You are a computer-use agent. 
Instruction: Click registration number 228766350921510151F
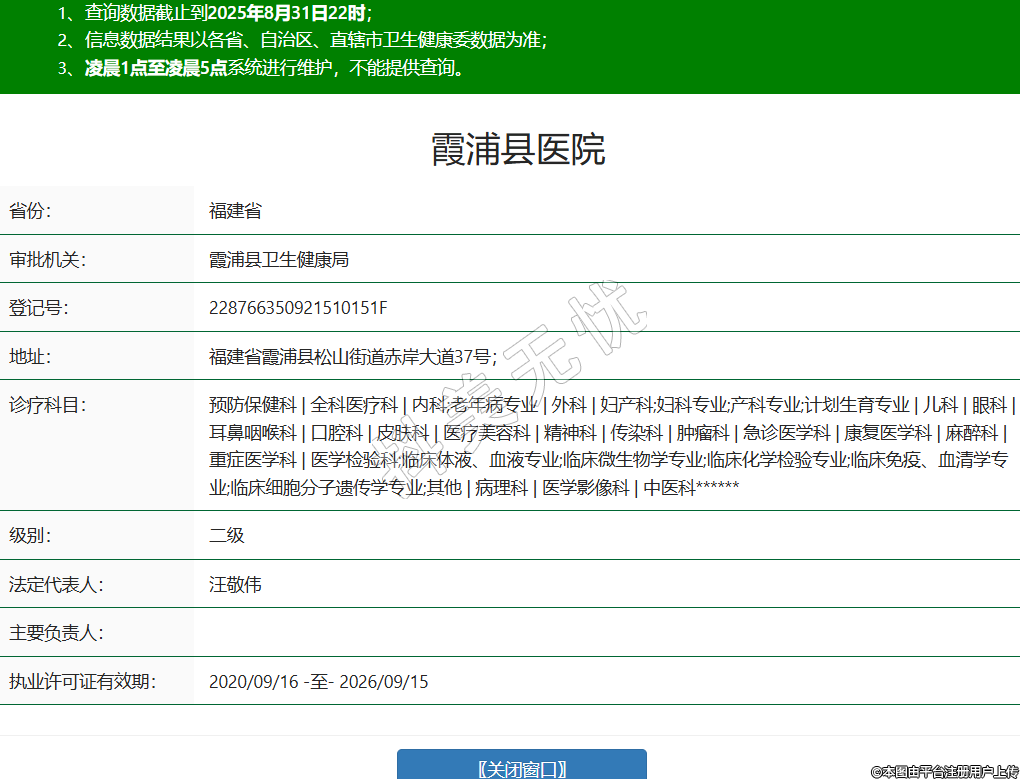[x=298, y=308]
